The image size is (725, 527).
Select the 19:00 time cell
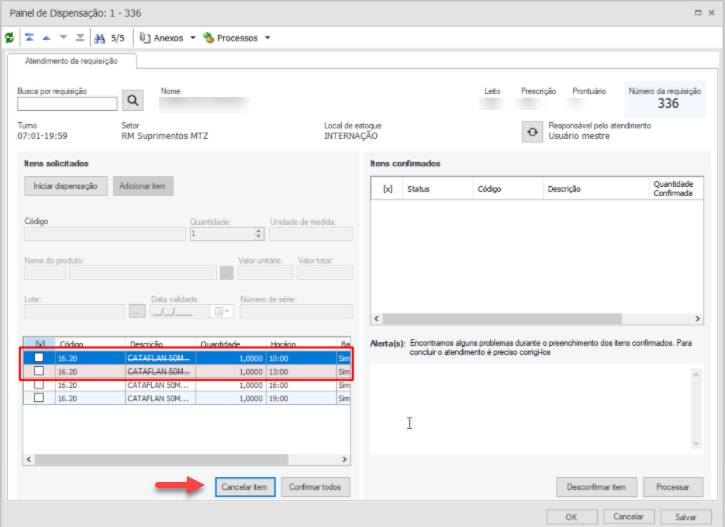301,398
